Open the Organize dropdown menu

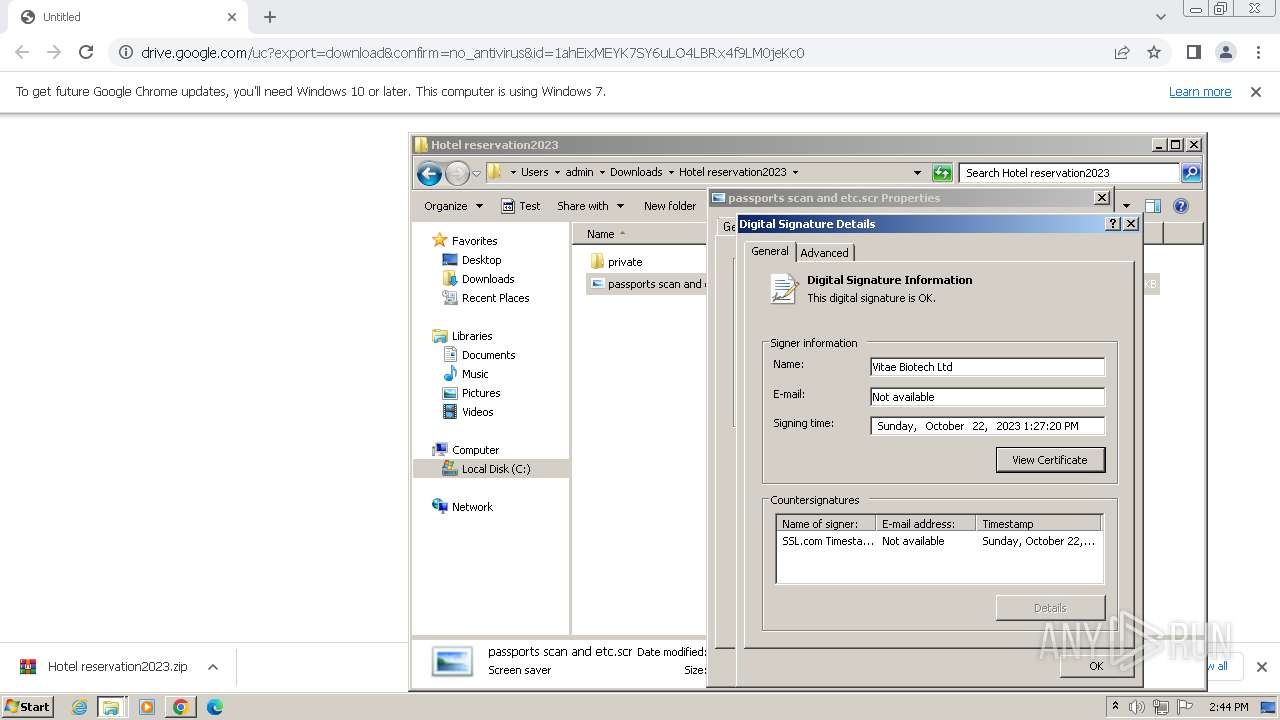pos(453,206)
